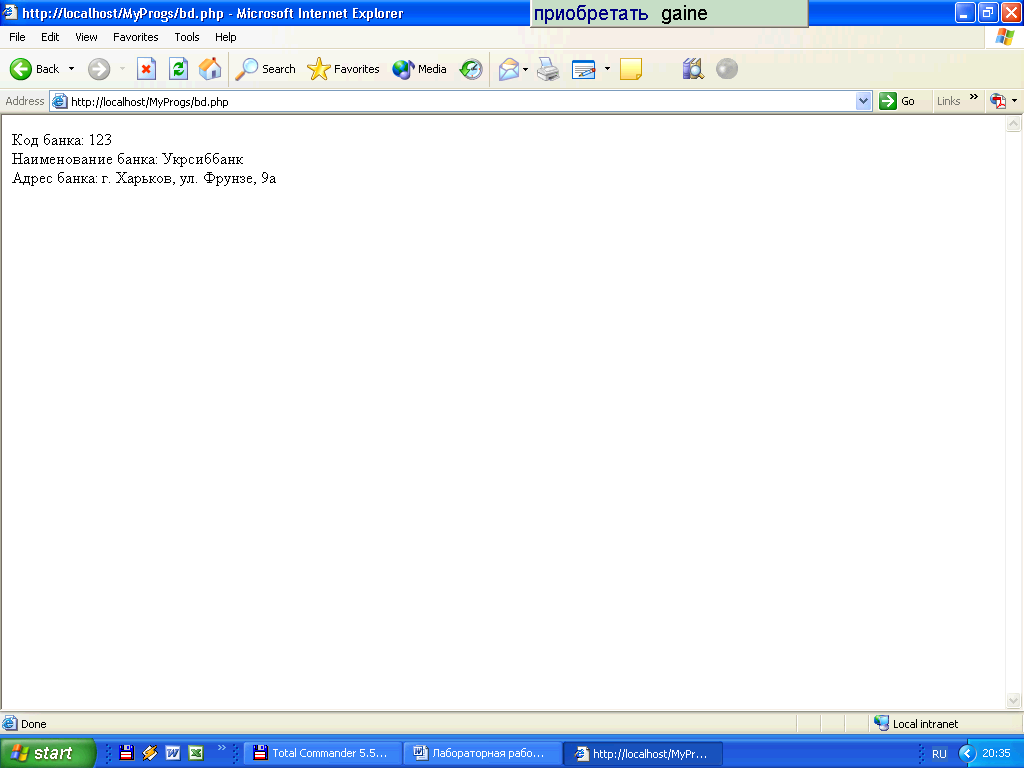1024x768 pixels.
Task: Open the Favorites menu in menu bar
Action: (x=136, y=37)
